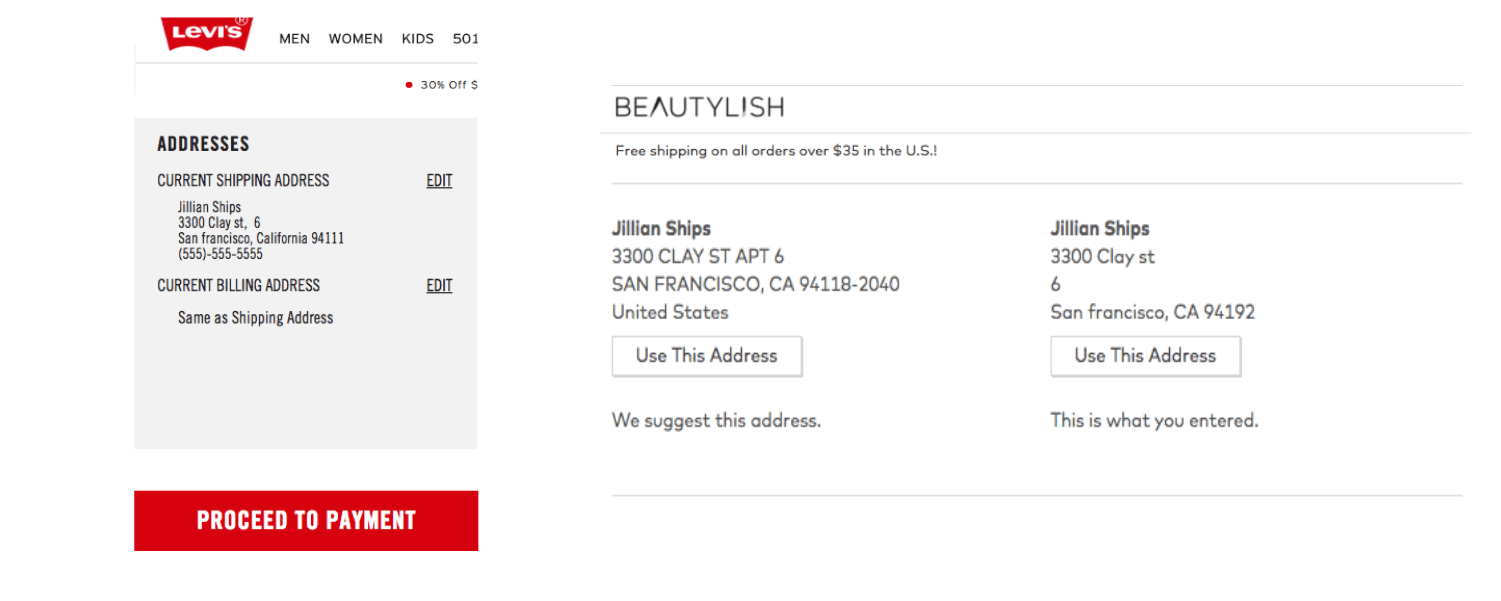
Task: Click the Beautylish logo
Action: pos(699,107)
